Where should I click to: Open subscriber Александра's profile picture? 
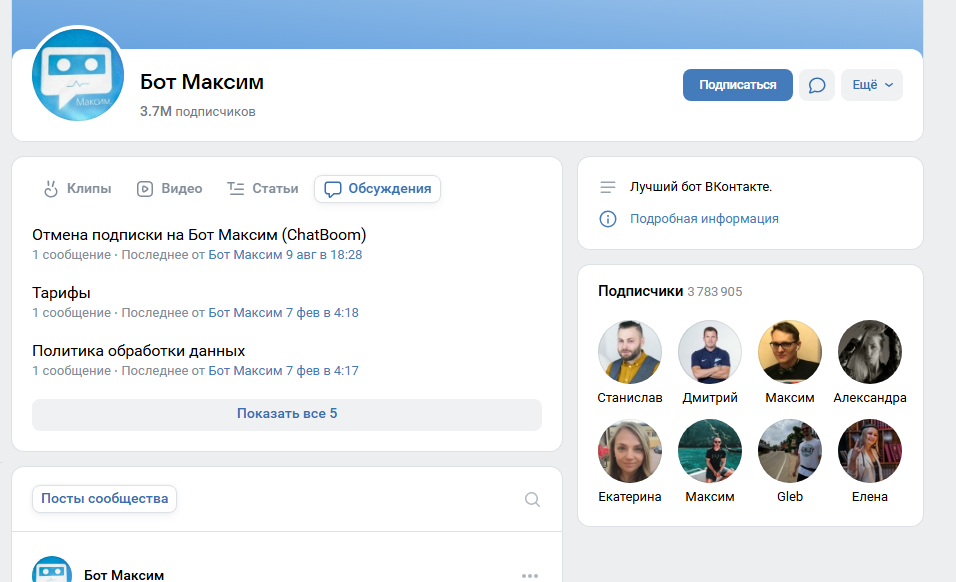869,352
